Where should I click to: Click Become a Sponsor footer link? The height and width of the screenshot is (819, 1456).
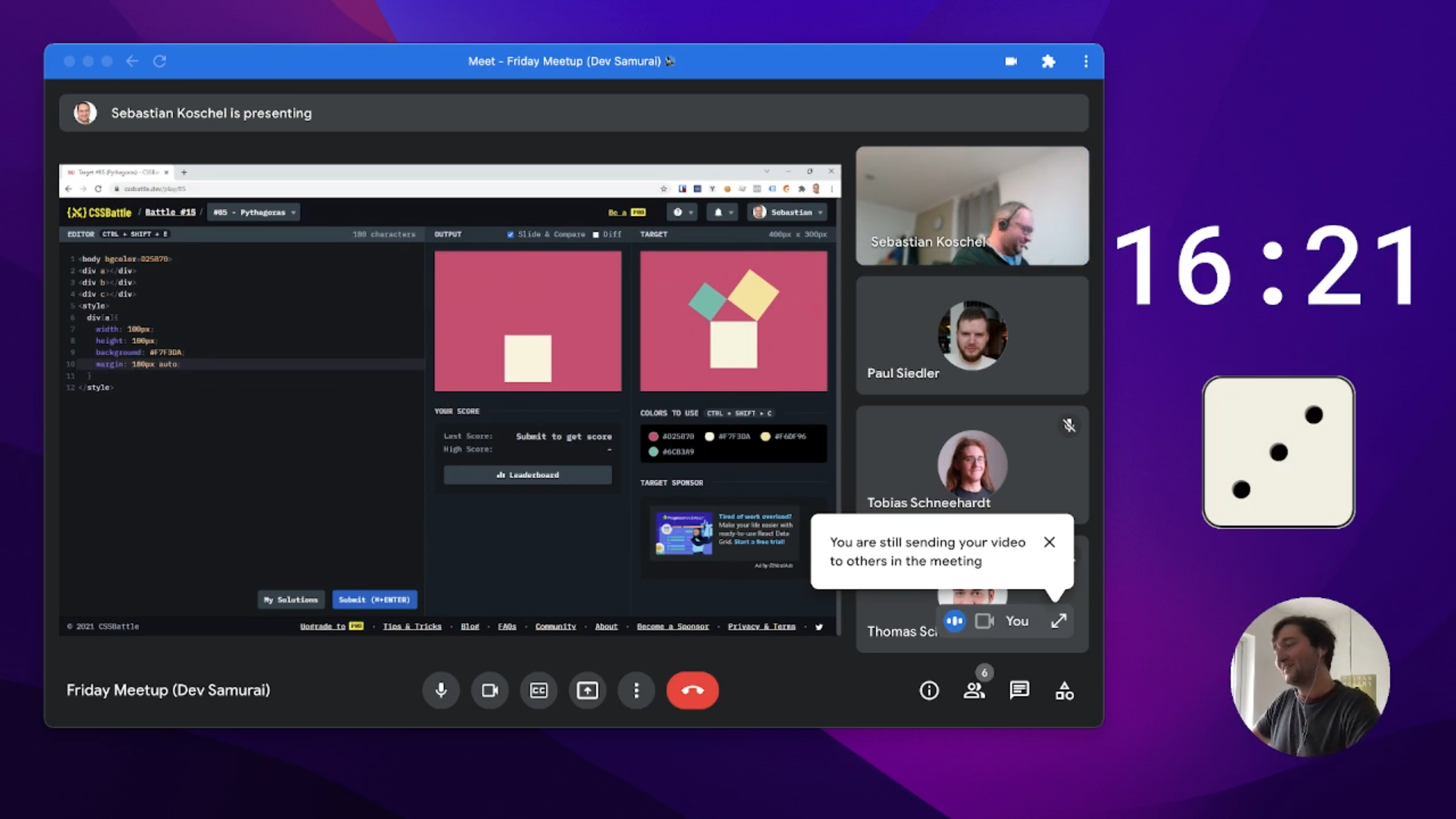click(673, 626)
